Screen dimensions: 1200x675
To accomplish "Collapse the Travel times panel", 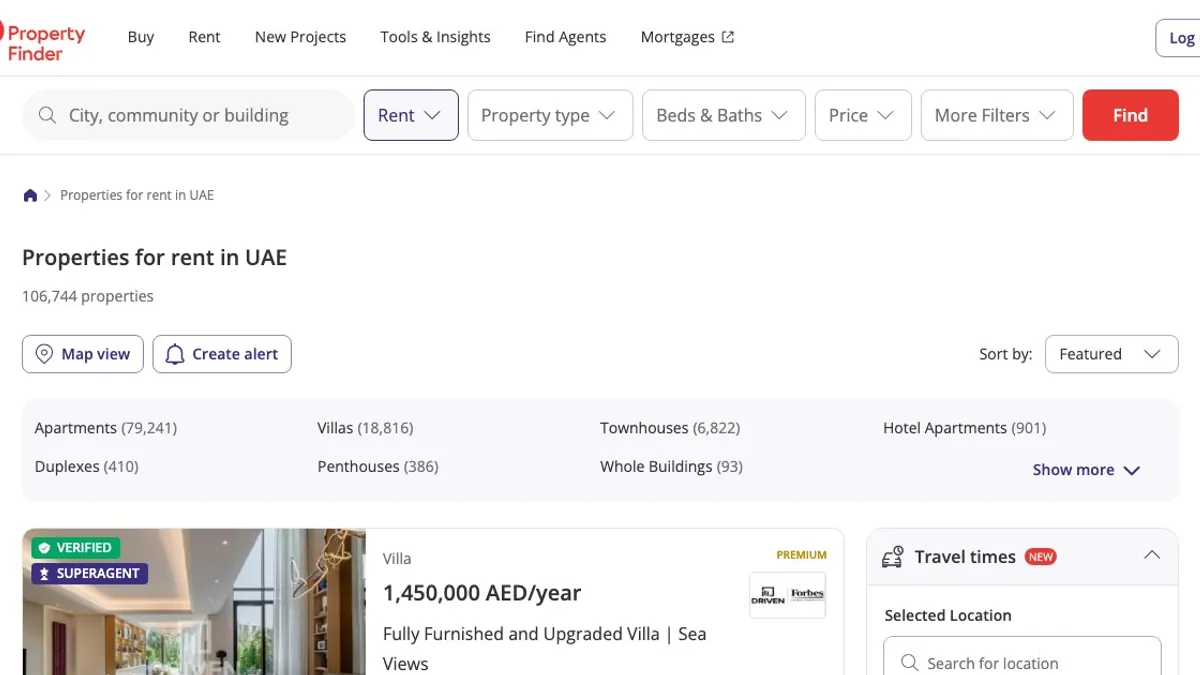I will (x=1152, y=555).
